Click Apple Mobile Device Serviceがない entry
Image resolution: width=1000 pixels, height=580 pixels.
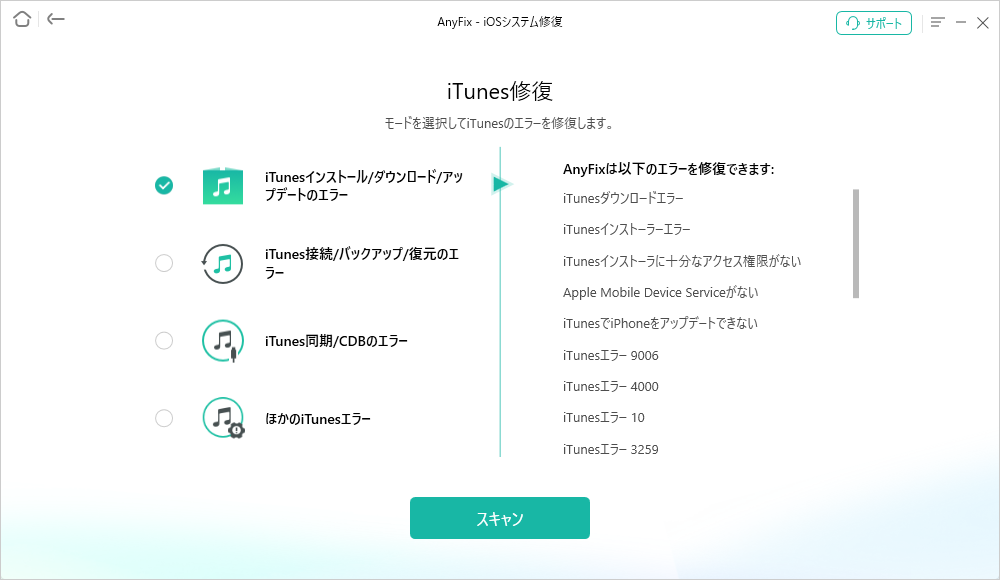click(660, 293)
